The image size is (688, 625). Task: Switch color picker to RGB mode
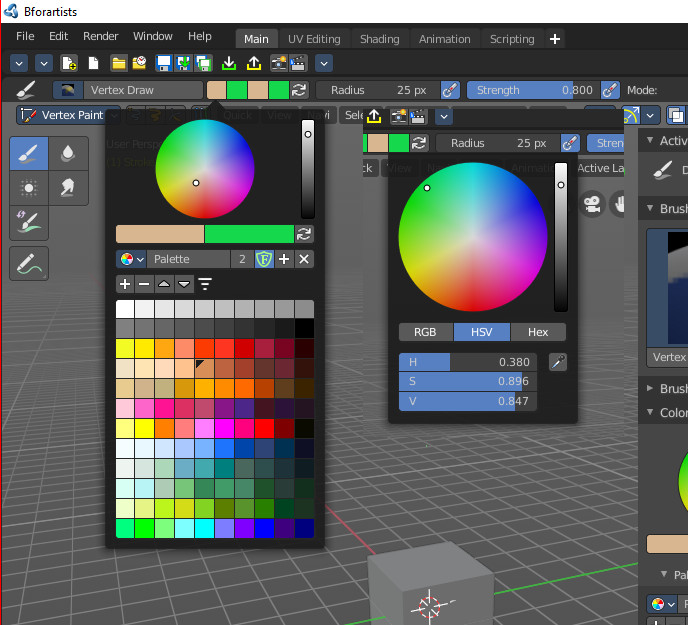coord(425,332)
